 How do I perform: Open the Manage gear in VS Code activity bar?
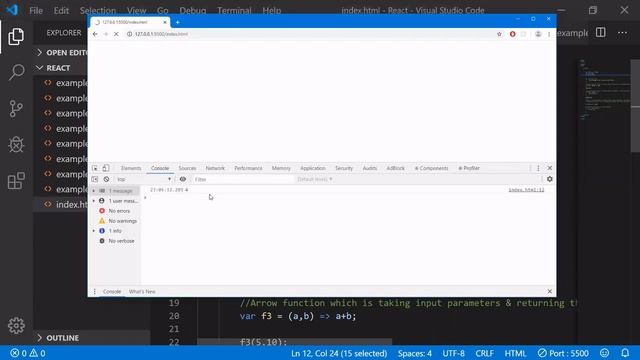(x=16, y=325)
